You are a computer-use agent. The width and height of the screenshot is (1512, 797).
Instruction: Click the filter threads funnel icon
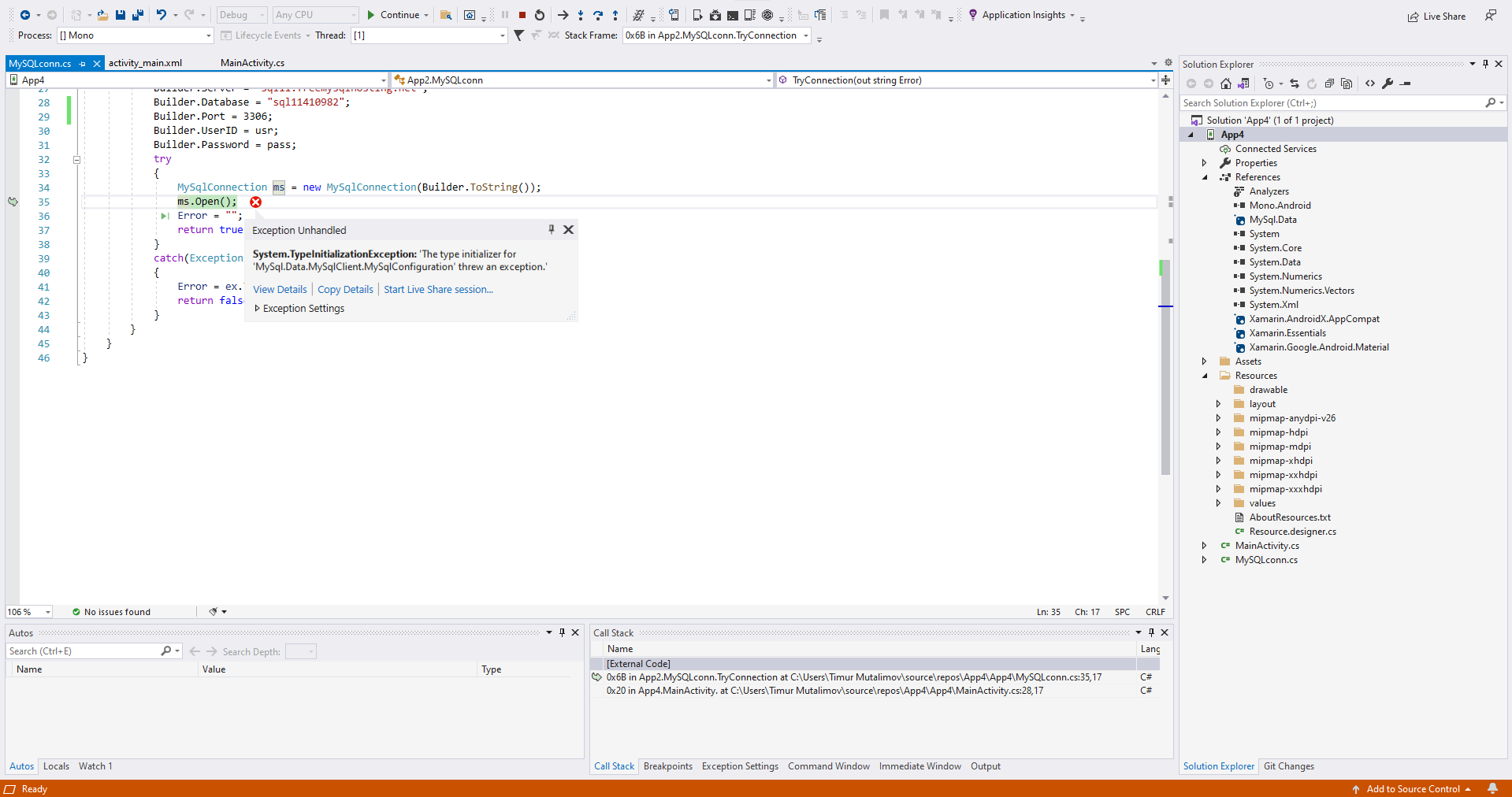tap(518, 35)
